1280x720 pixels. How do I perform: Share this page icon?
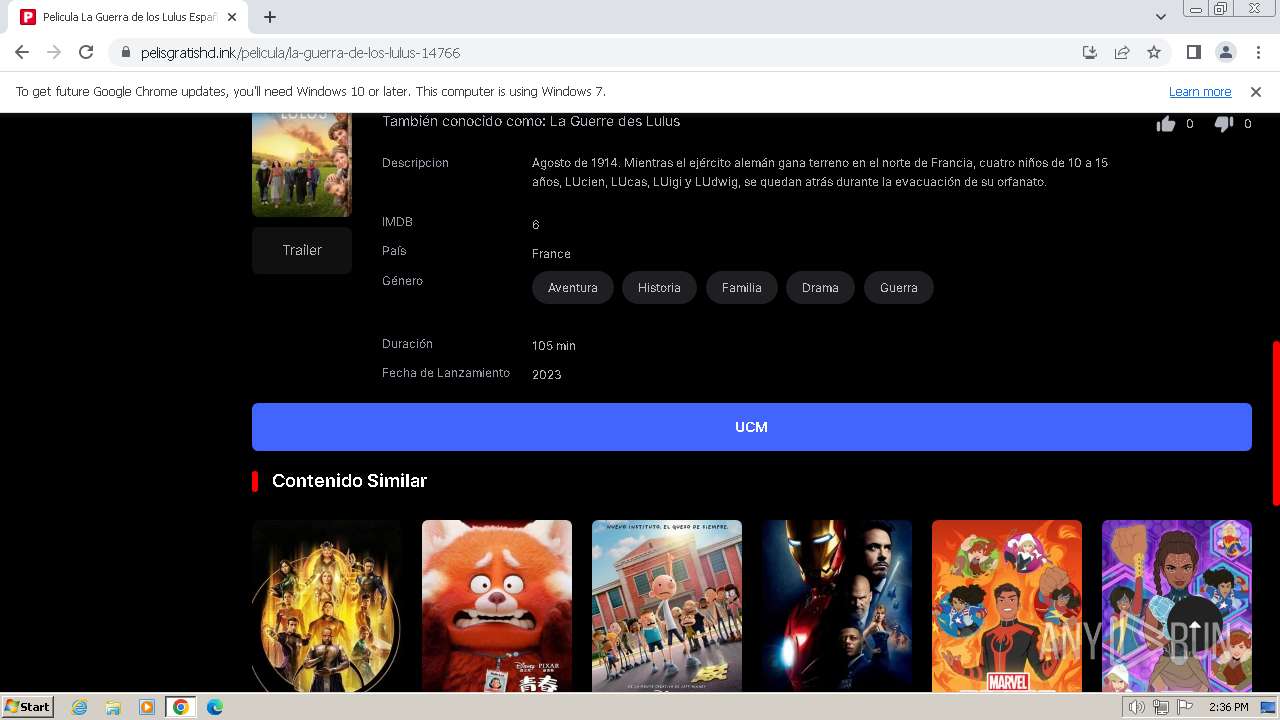pos(1122,52)
